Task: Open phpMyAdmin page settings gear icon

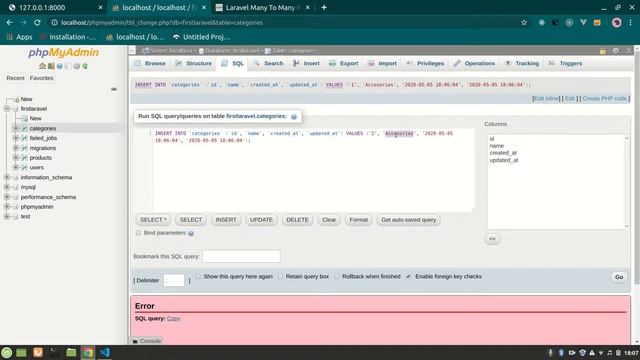Action: 616,51
